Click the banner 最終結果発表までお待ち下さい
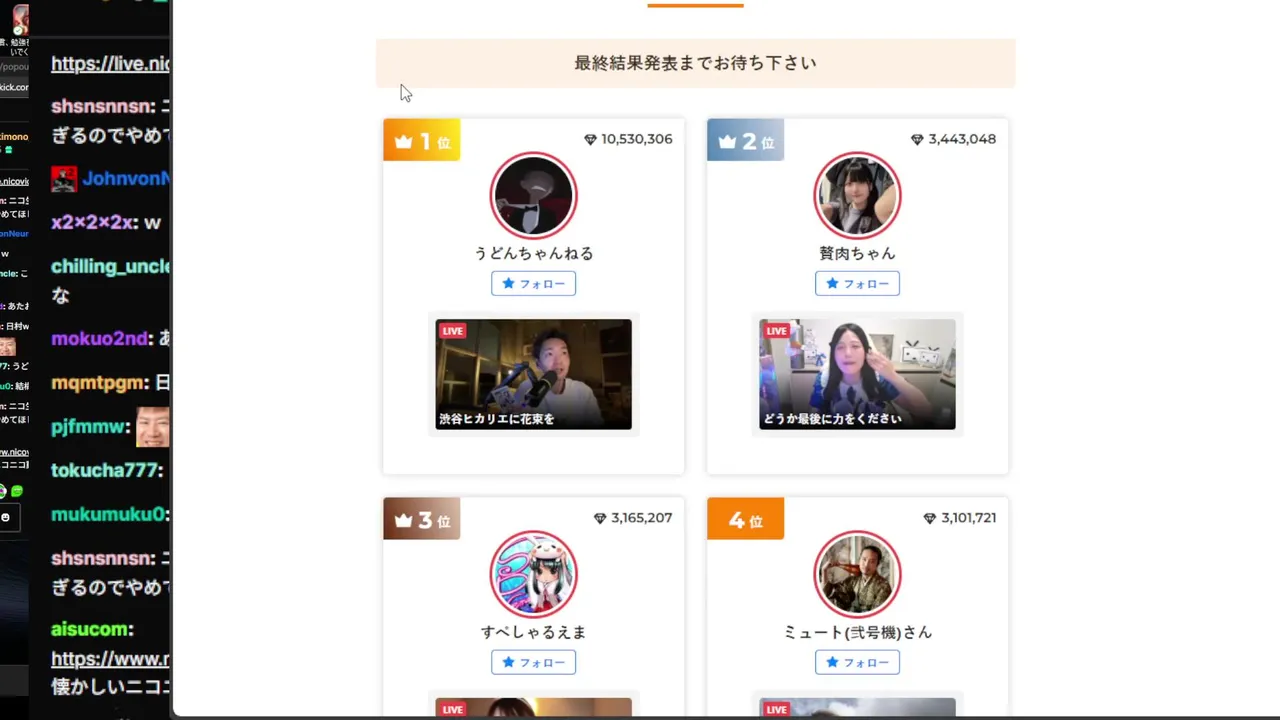Screen dimensions: 1280x720 [695, 63]
